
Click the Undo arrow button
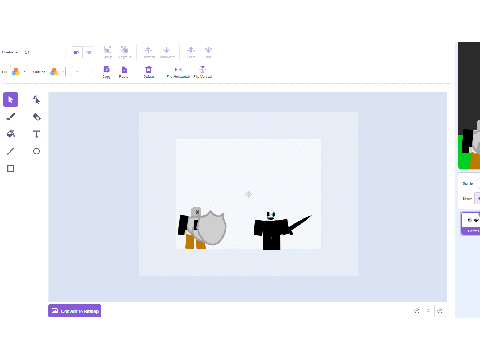point(76,52)
